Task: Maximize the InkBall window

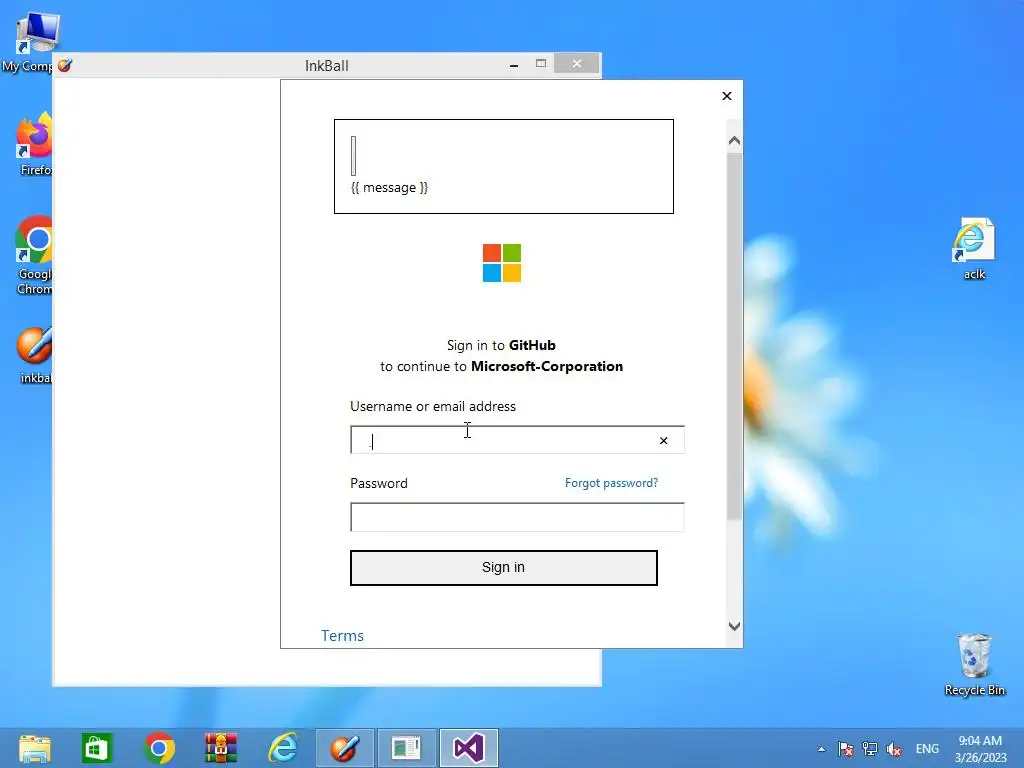Action: click(541, 63)
